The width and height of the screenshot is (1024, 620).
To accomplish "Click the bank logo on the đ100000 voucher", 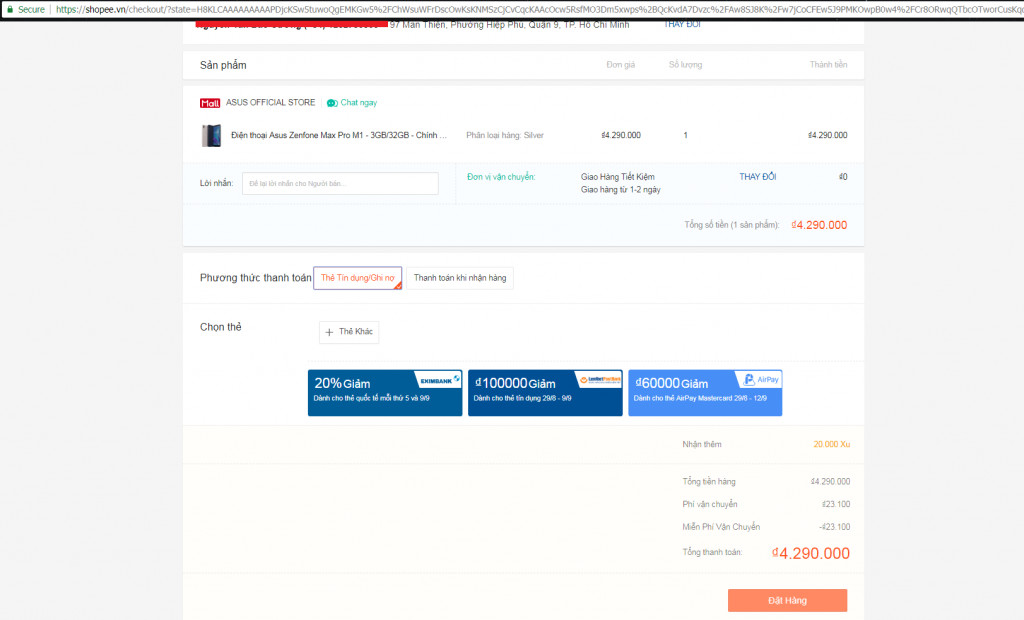I will [597, 378].
